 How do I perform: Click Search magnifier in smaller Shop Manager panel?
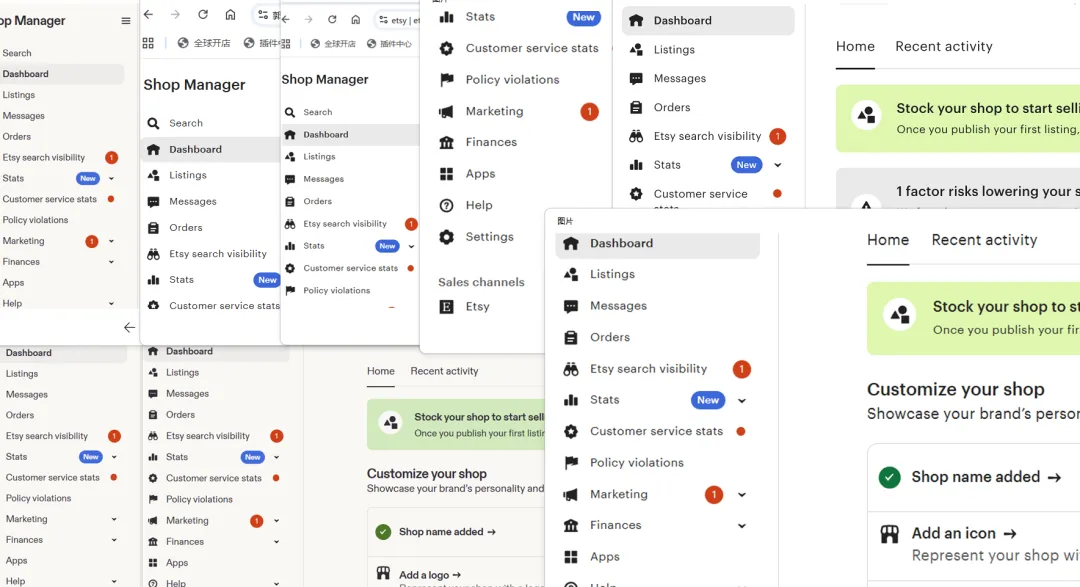(290, 112)
